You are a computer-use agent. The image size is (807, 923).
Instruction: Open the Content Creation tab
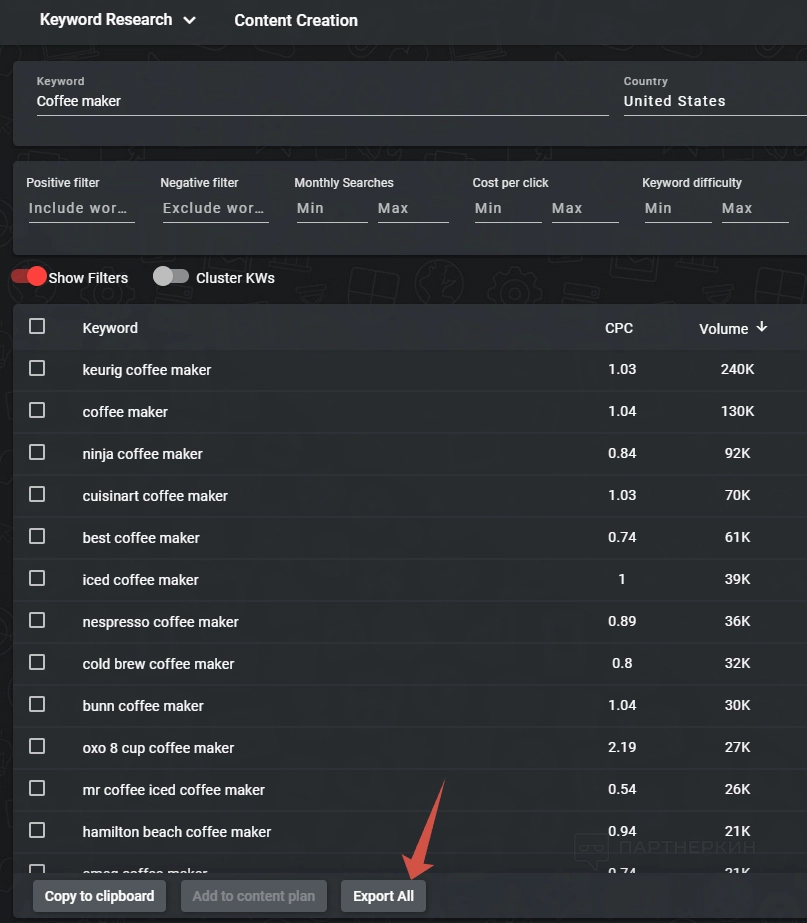pos(296,20)
